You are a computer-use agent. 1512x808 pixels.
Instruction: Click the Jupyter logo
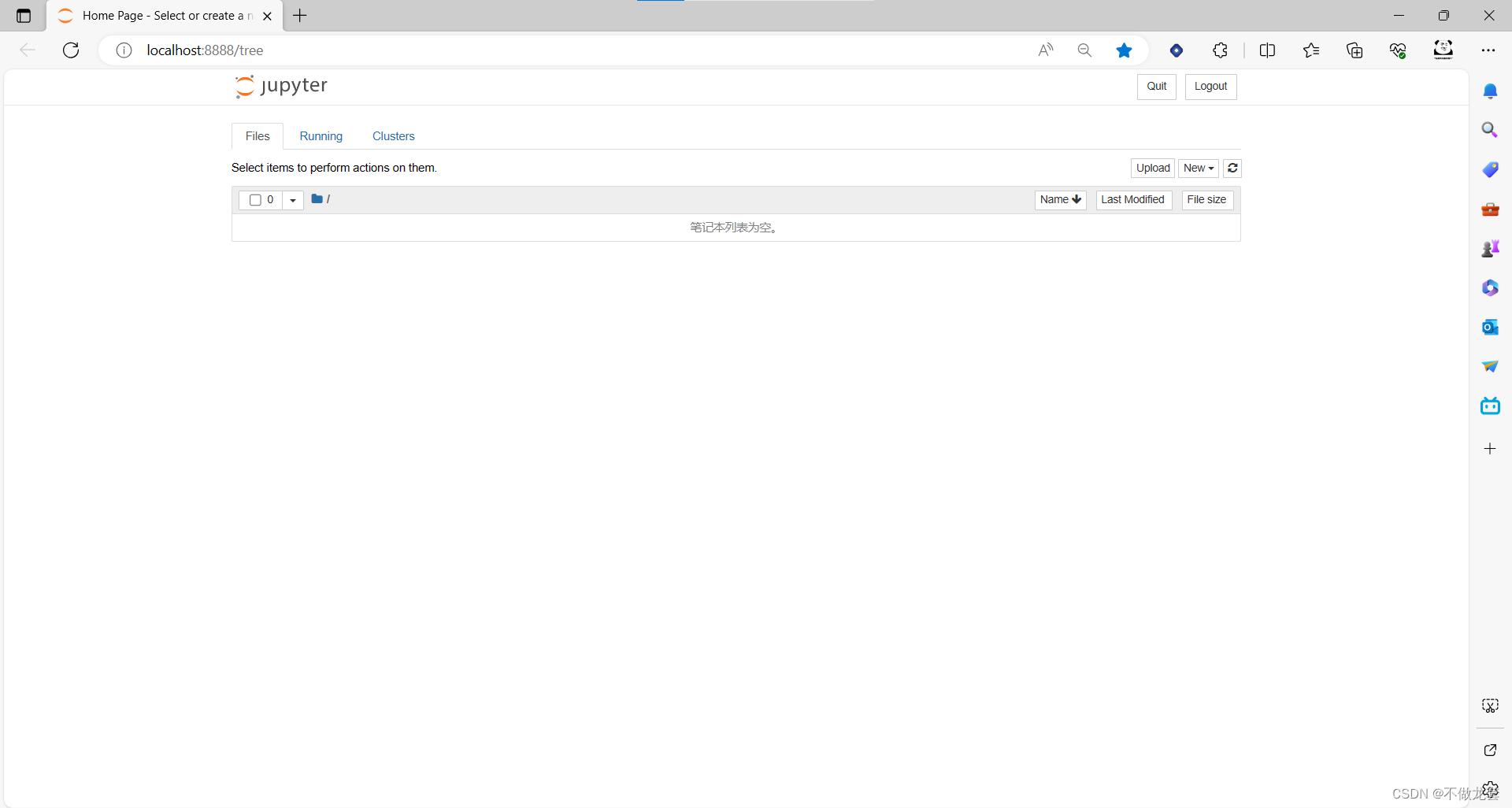pyautogui.click(x=280, y=87)
